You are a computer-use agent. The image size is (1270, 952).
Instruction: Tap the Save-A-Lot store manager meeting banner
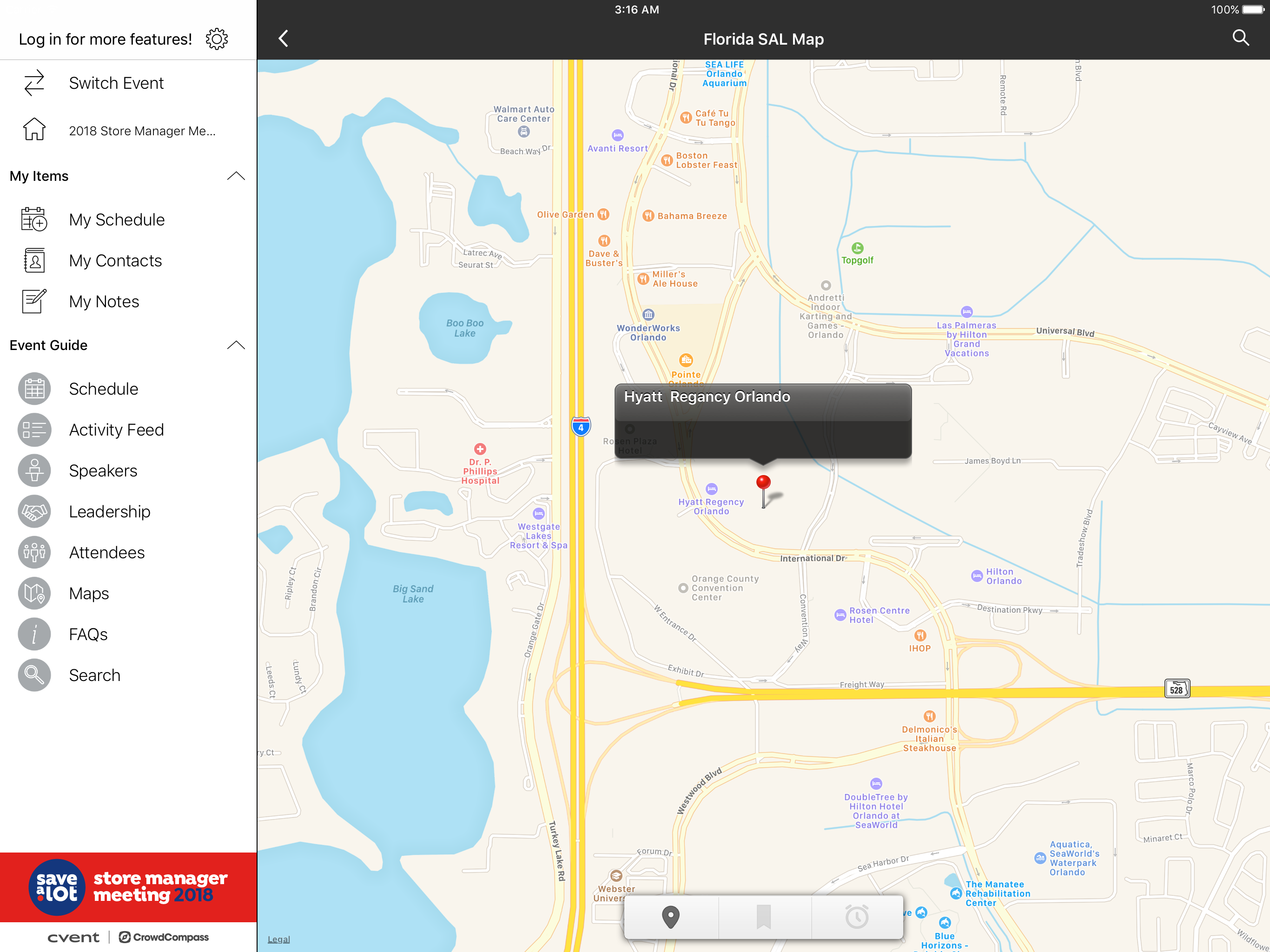[128, 887]
